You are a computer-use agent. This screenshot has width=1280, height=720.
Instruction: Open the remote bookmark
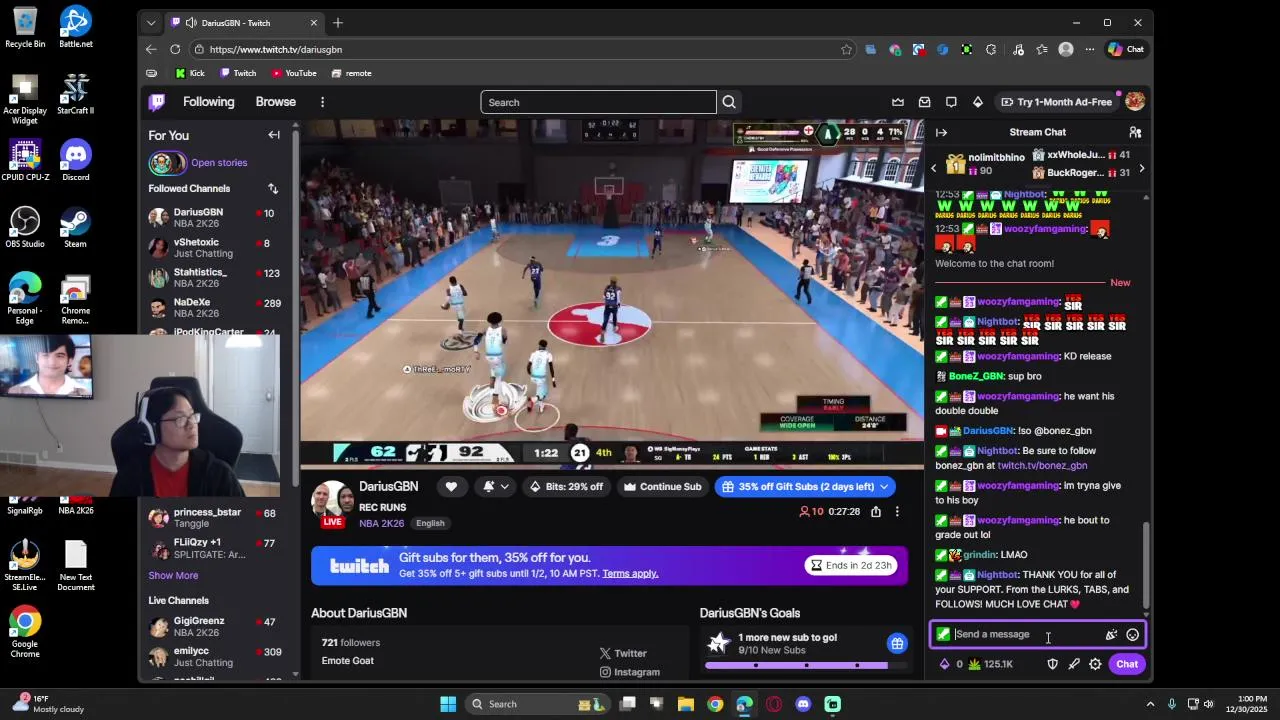(352, 73)
